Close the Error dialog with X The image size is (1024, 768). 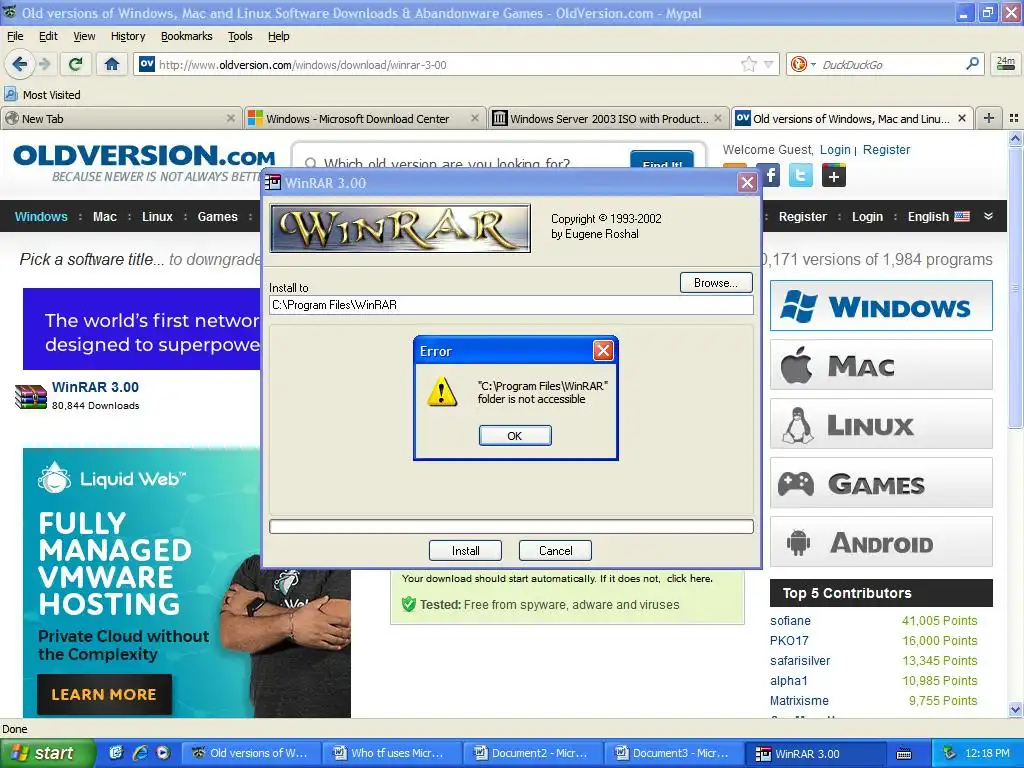point(603,351)
